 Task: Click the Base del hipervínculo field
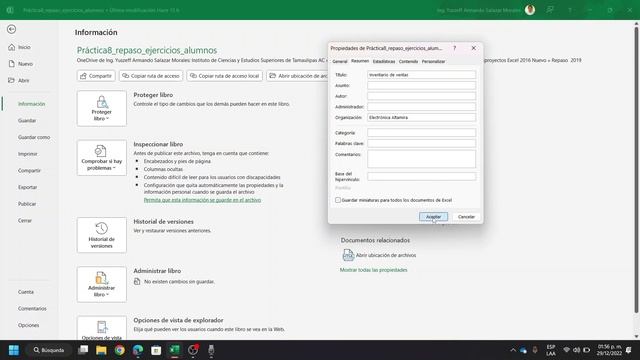click(421, 176)
